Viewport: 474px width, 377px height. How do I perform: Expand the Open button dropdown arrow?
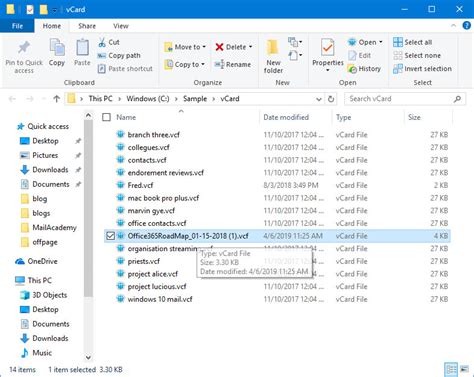coord(381,42)
